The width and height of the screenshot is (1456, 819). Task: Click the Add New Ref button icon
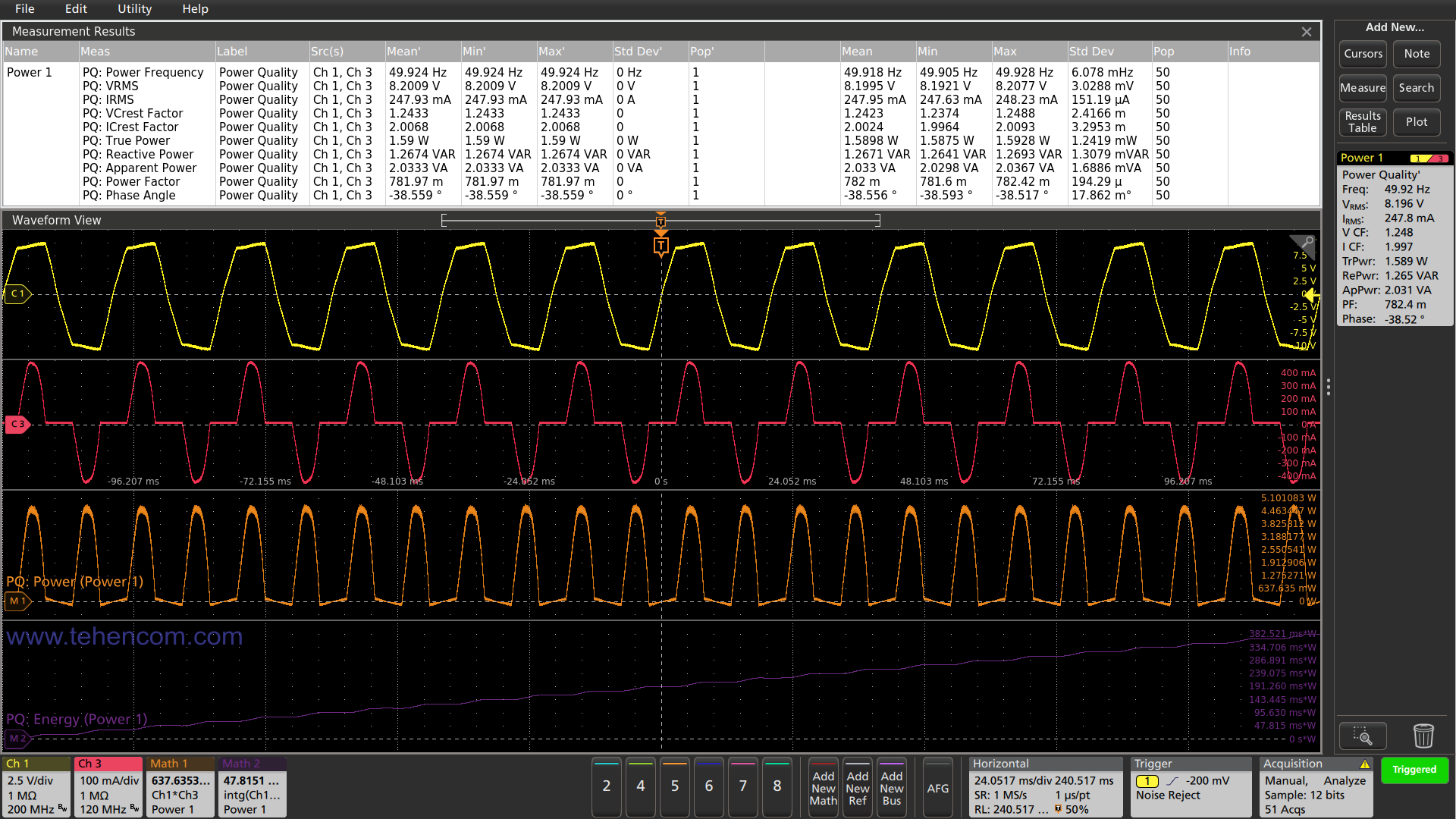coord(858,786)
